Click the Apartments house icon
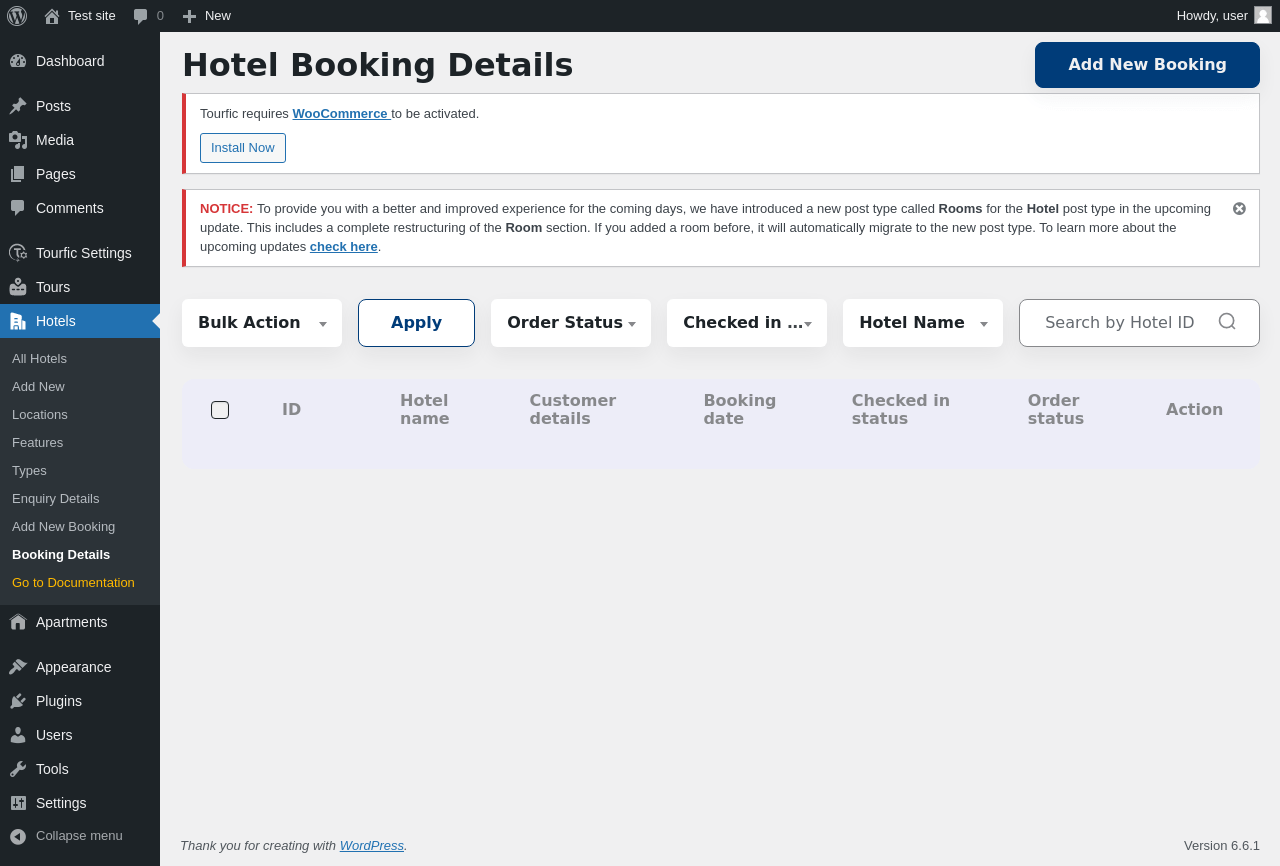Image resolution: width=1280 pixels, height=866 pixels. 18,622
